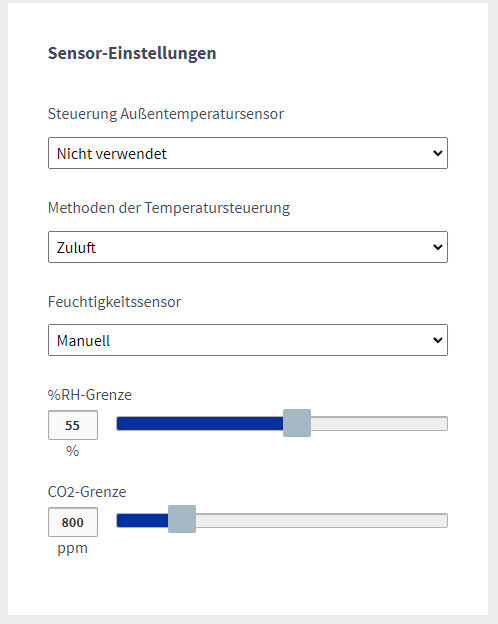This screenshot has height=624, width=498.
Task: Click the Steuerung Außentemperatursensor label
Action: click(x=166, y=114)
